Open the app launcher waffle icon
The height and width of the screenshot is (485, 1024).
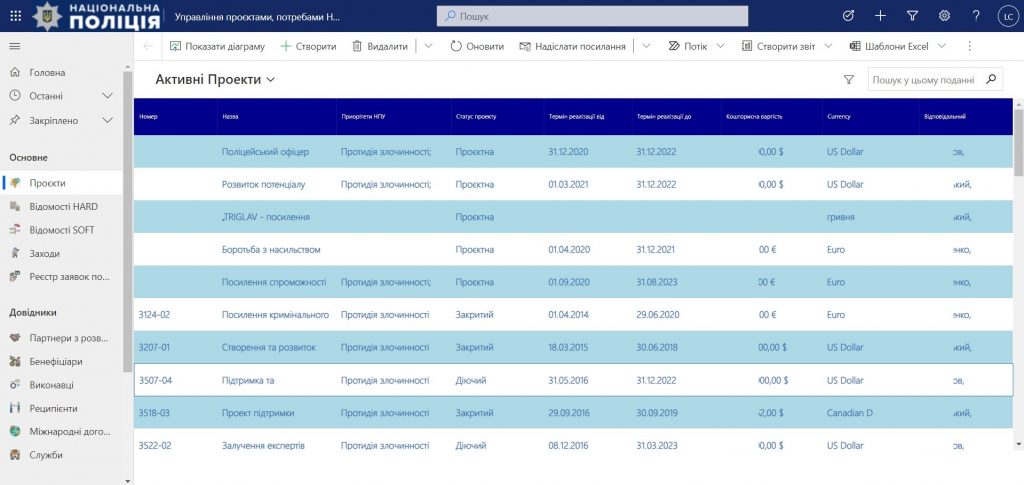coord(16,16)
